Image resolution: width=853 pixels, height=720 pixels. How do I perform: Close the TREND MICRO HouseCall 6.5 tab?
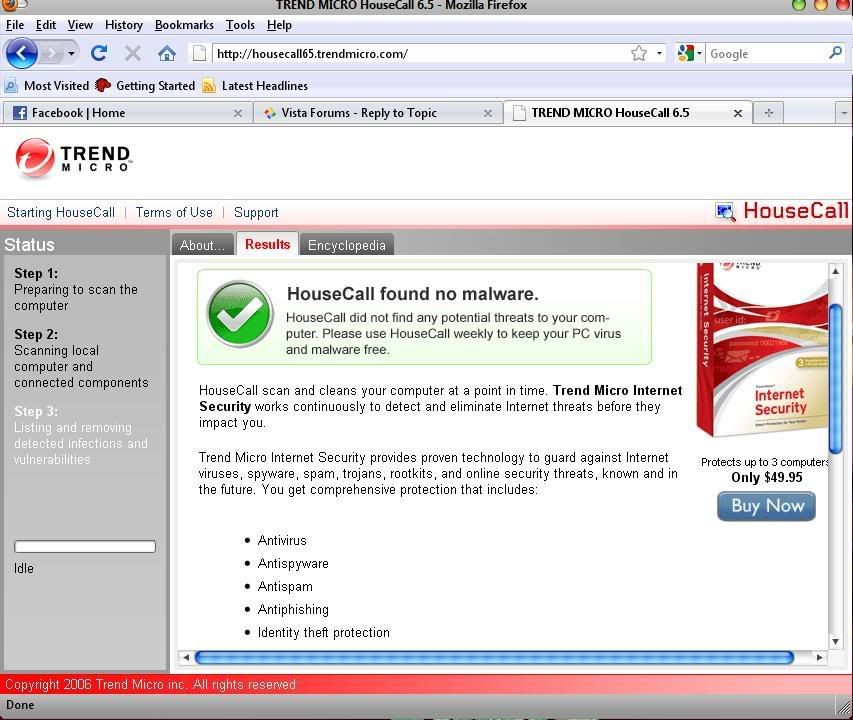pyautogui.click(x=738, y=113)
